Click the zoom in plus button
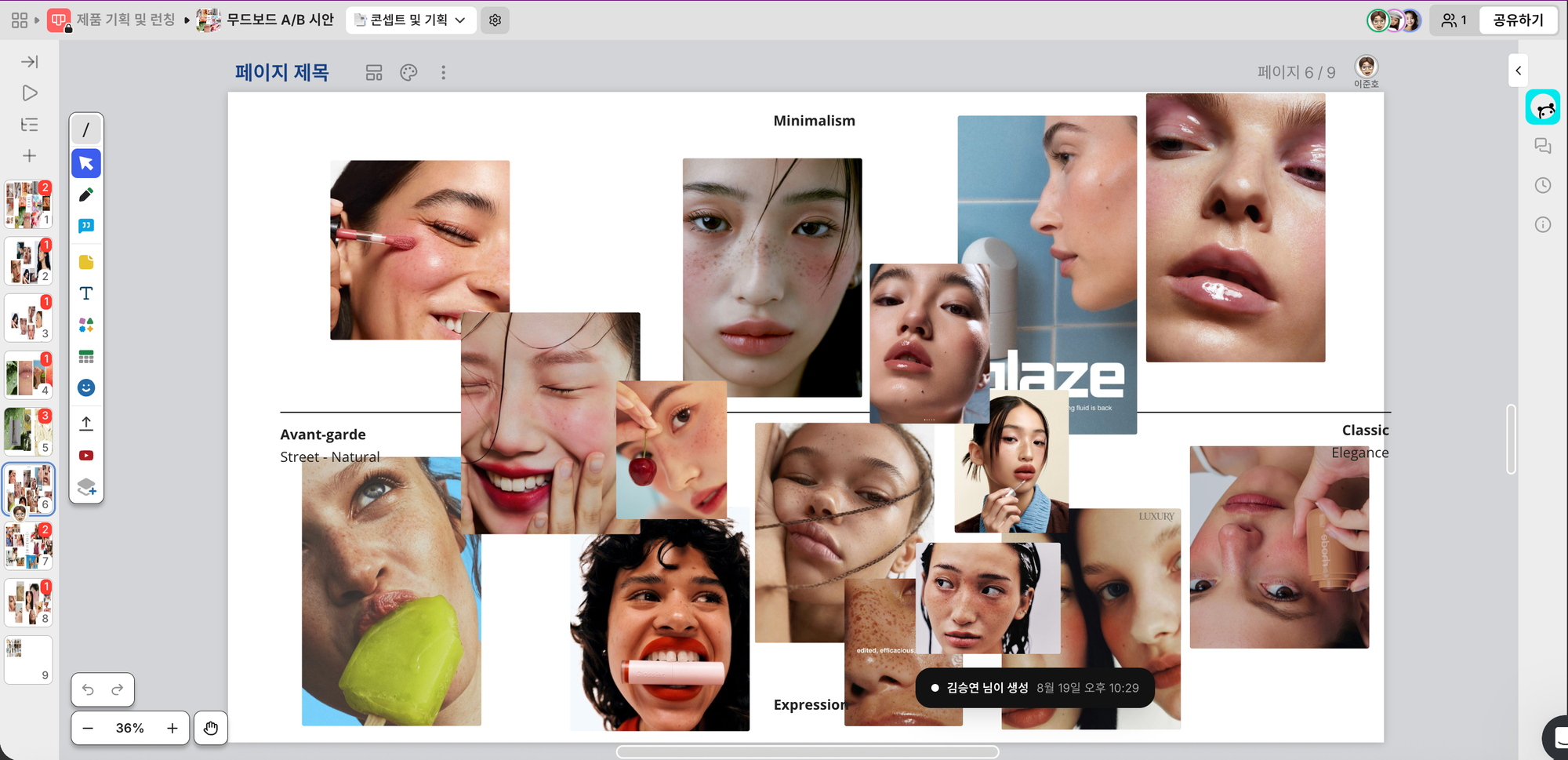The height and width of the screenshot is (760, 1568). coord(172,728)
